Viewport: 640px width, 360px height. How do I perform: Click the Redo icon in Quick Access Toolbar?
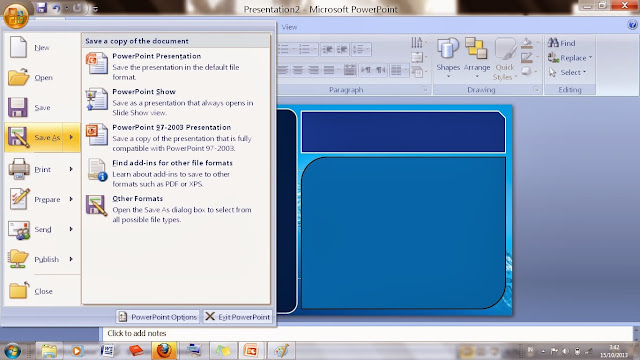point(77,8)
